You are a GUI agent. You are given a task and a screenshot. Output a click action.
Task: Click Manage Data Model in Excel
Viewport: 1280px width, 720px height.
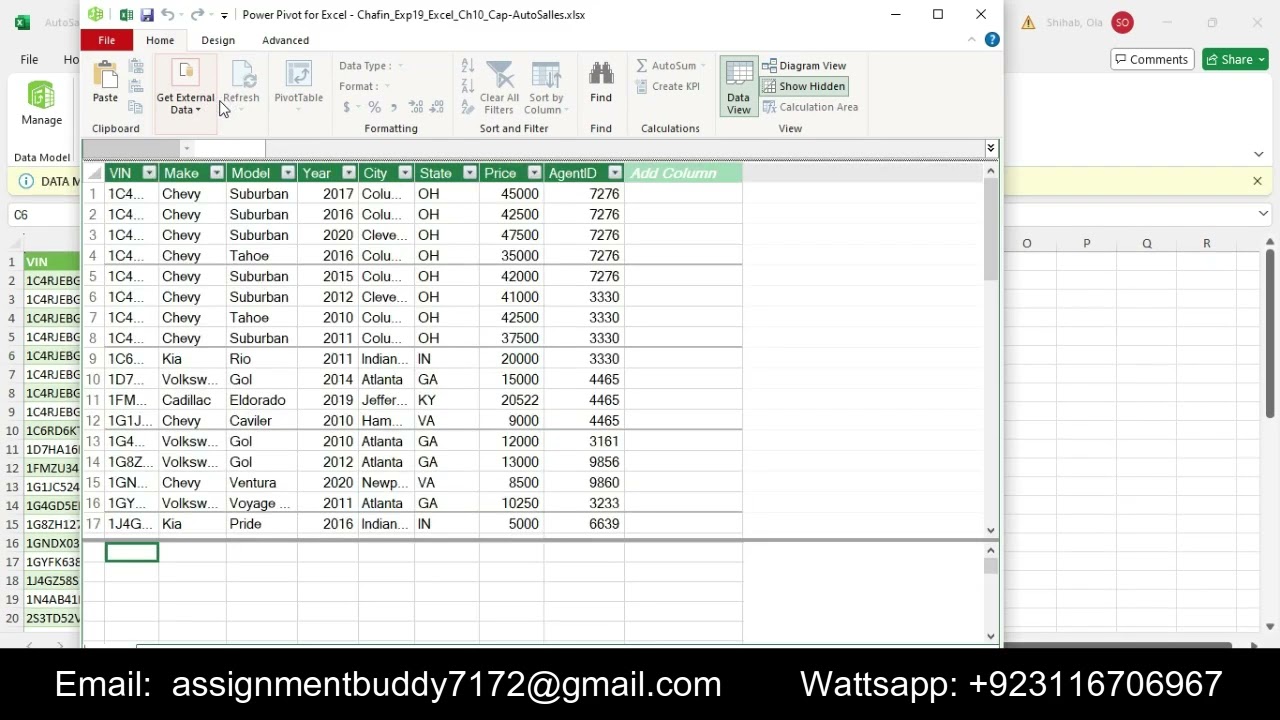coord(41,104)
